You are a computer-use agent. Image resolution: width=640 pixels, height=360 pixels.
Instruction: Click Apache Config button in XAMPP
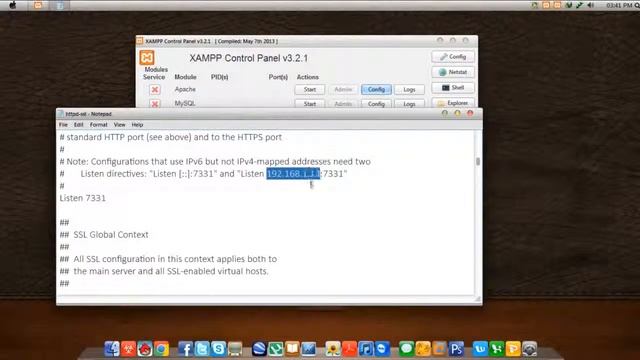point(376,89)
